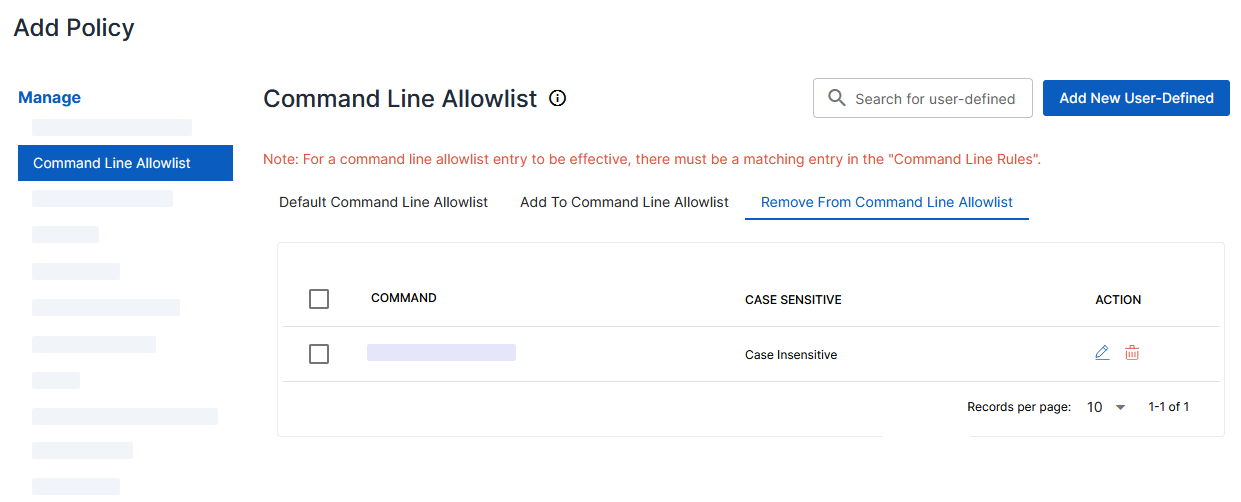The width and height of the screenshot is (1241, 502).
Task: Click the info icon beside Command Line Allowlist
Action: pos(558,98)
